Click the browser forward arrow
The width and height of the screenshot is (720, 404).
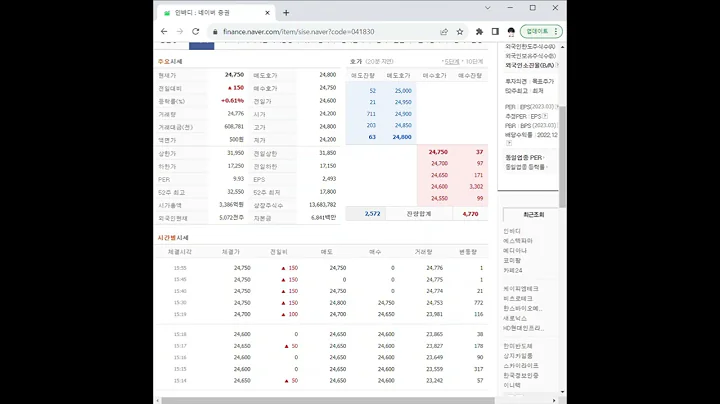point(180,32)
